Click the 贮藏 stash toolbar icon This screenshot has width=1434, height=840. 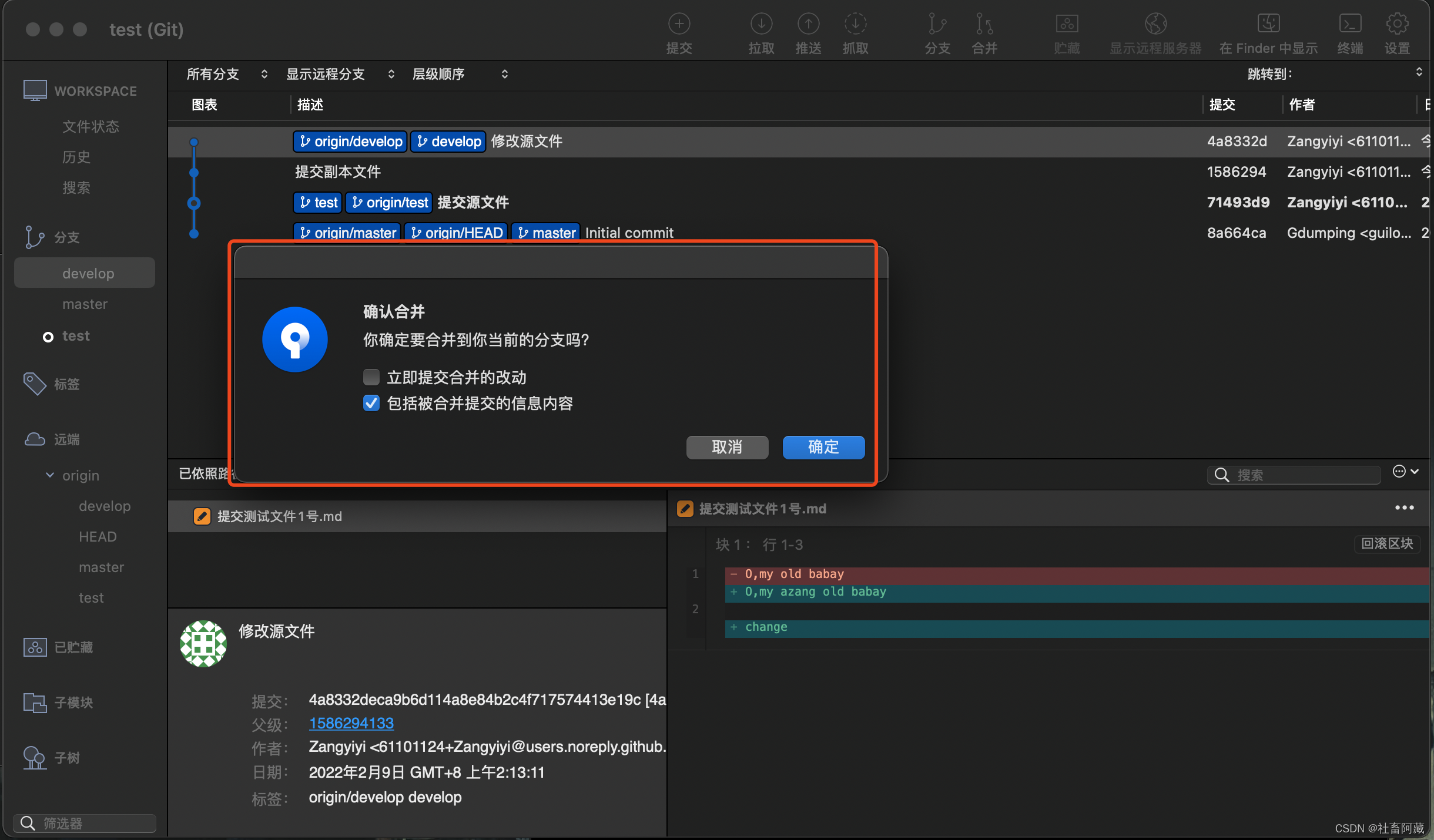[x=1067, y=25]
